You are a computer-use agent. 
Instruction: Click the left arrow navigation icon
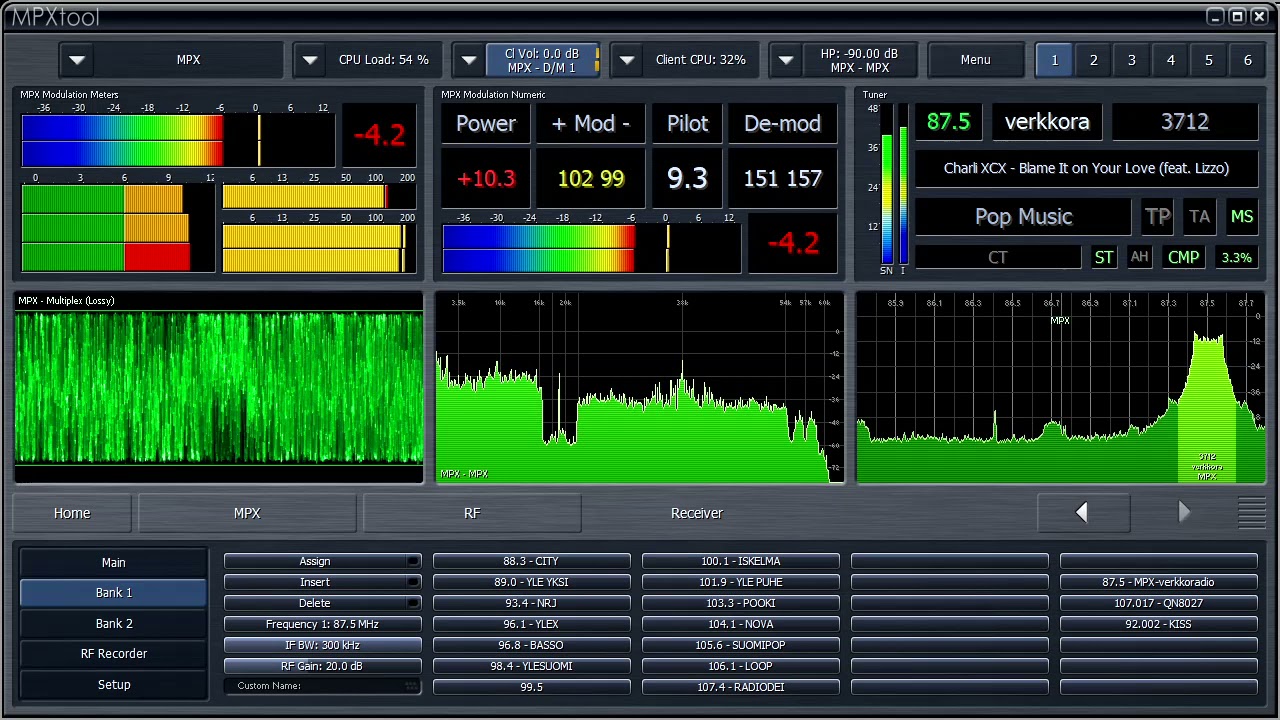(x=1081, y=513)
